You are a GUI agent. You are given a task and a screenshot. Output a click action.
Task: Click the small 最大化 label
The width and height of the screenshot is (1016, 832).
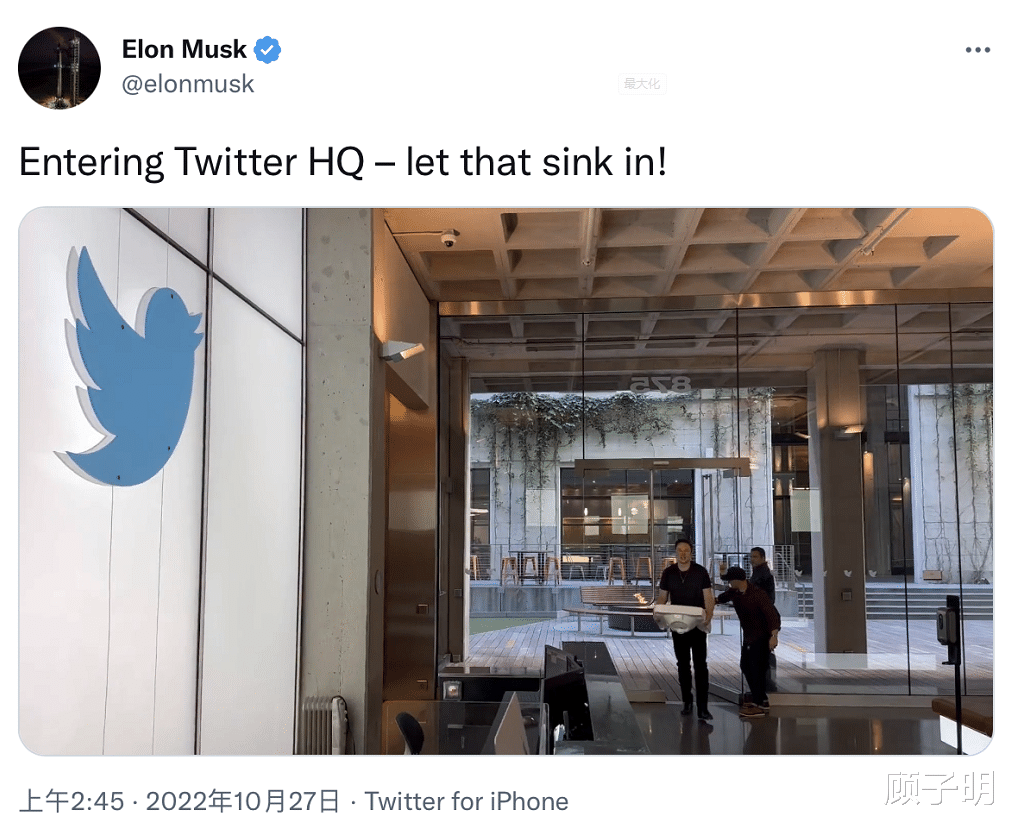click(642, 84)
